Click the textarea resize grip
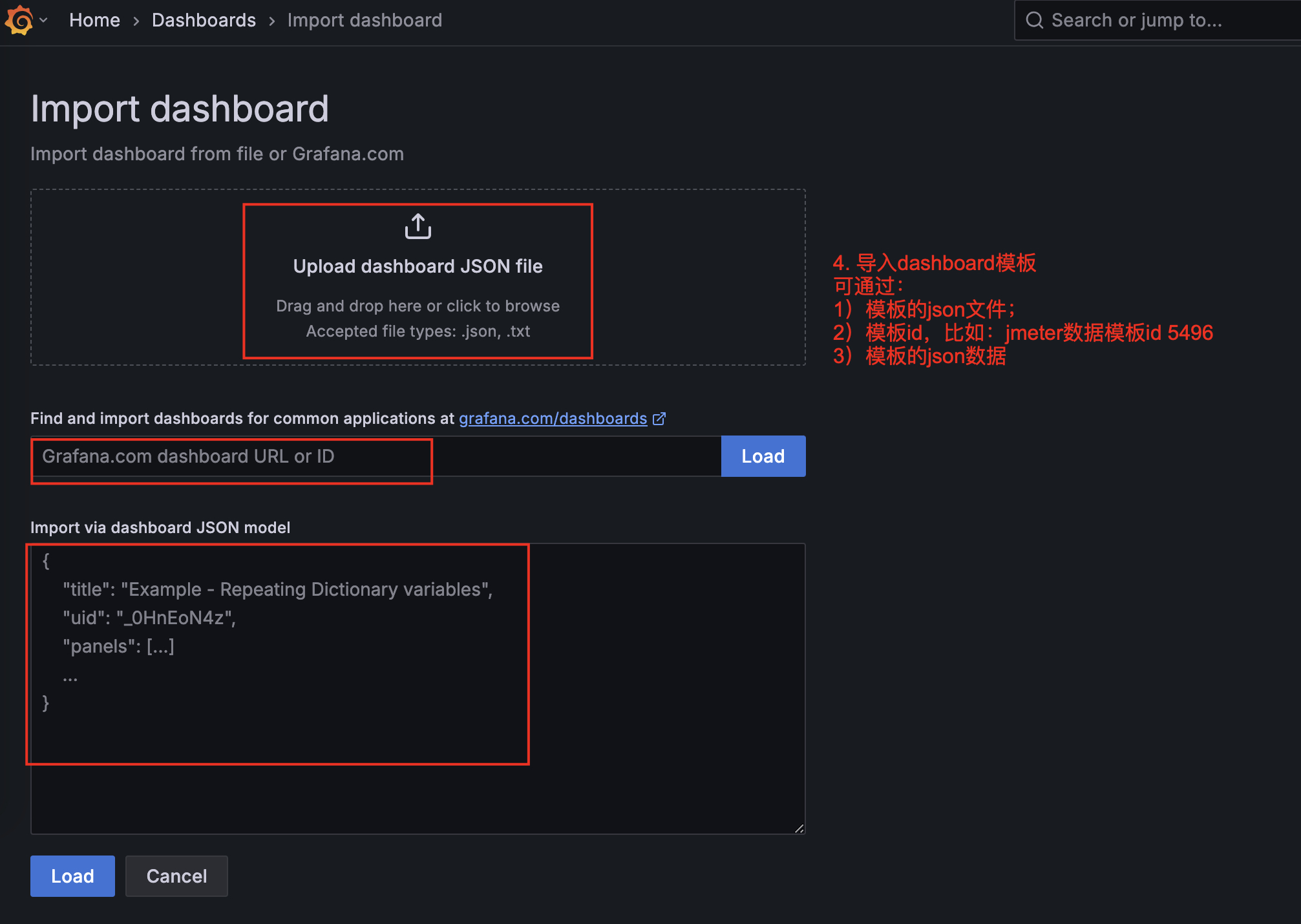The height and width of the screenshot is (924, 1301). [798, 829]
